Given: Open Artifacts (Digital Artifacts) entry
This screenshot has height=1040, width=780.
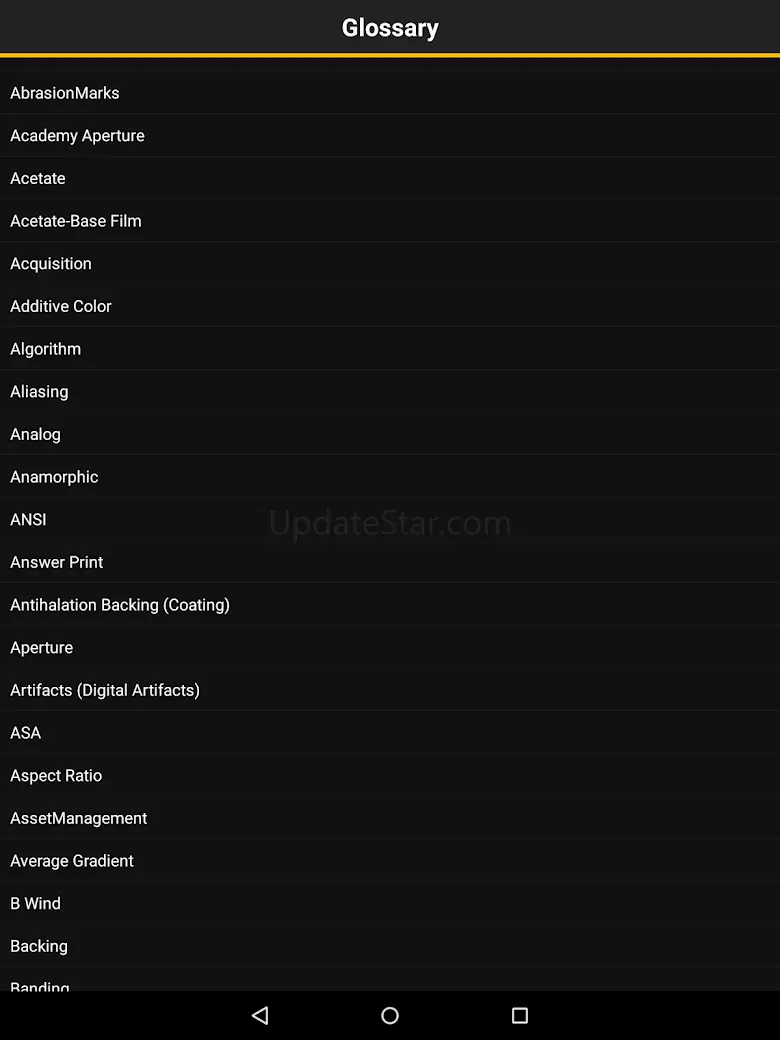Looking at the screenshot, I should [390, 690].
